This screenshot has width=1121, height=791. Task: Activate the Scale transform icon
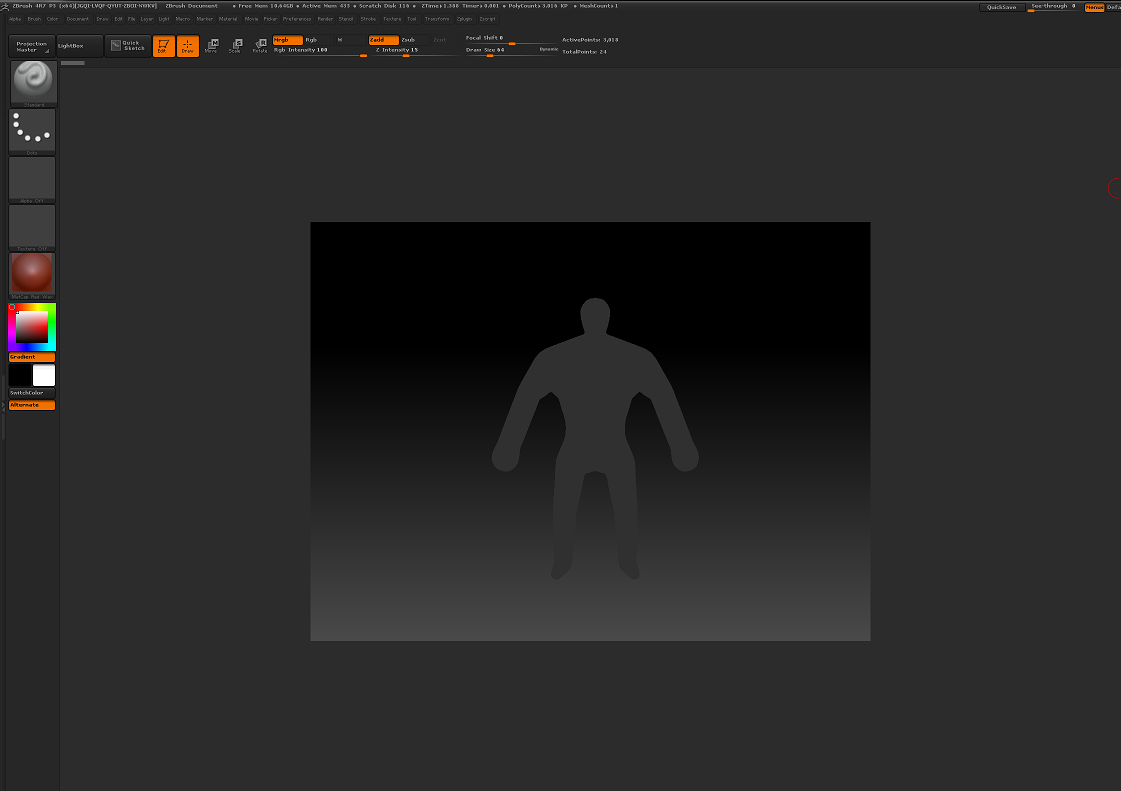click(237, 44)
